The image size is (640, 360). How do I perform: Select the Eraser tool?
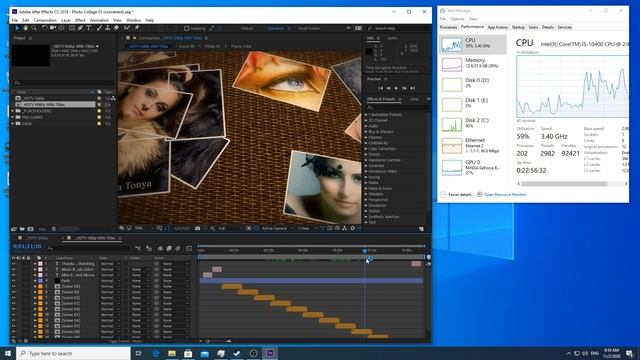(116, 28)
